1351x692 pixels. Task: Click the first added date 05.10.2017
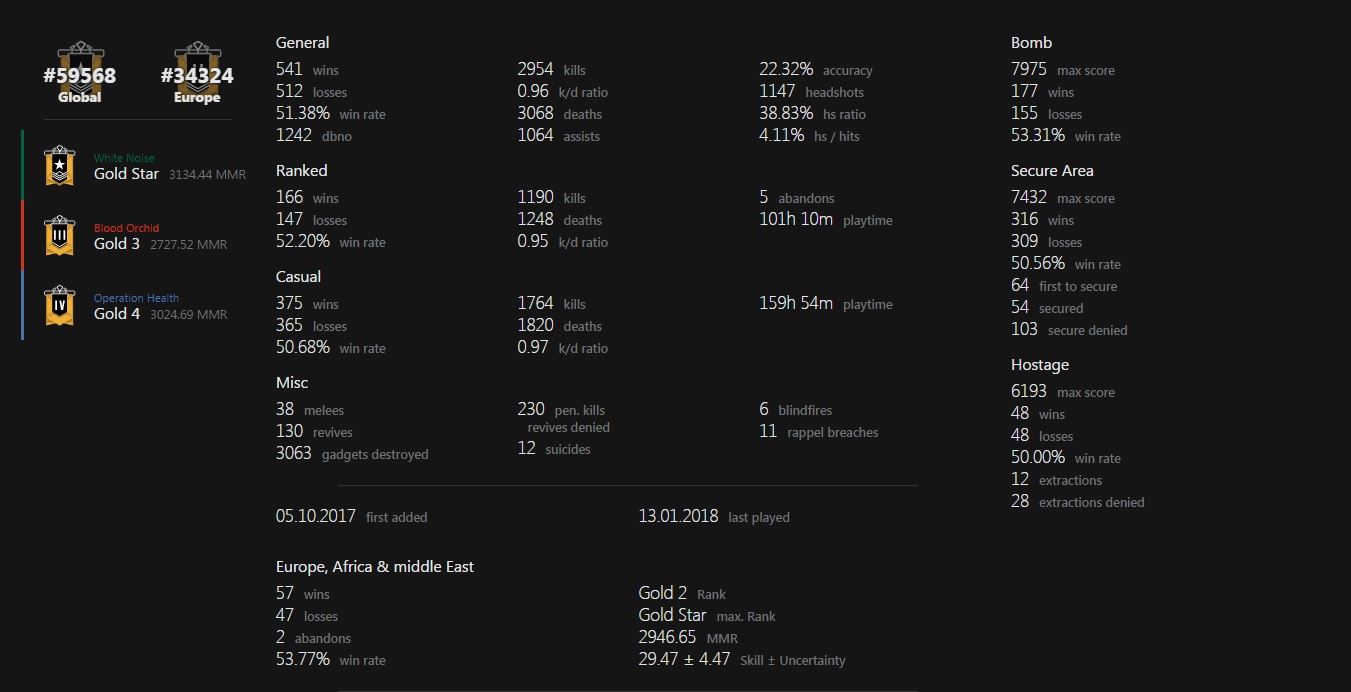[316, 517]
